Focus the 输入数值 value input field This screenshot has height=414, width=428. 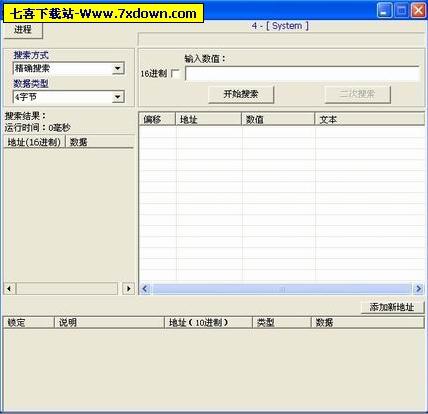coord(302,73)
